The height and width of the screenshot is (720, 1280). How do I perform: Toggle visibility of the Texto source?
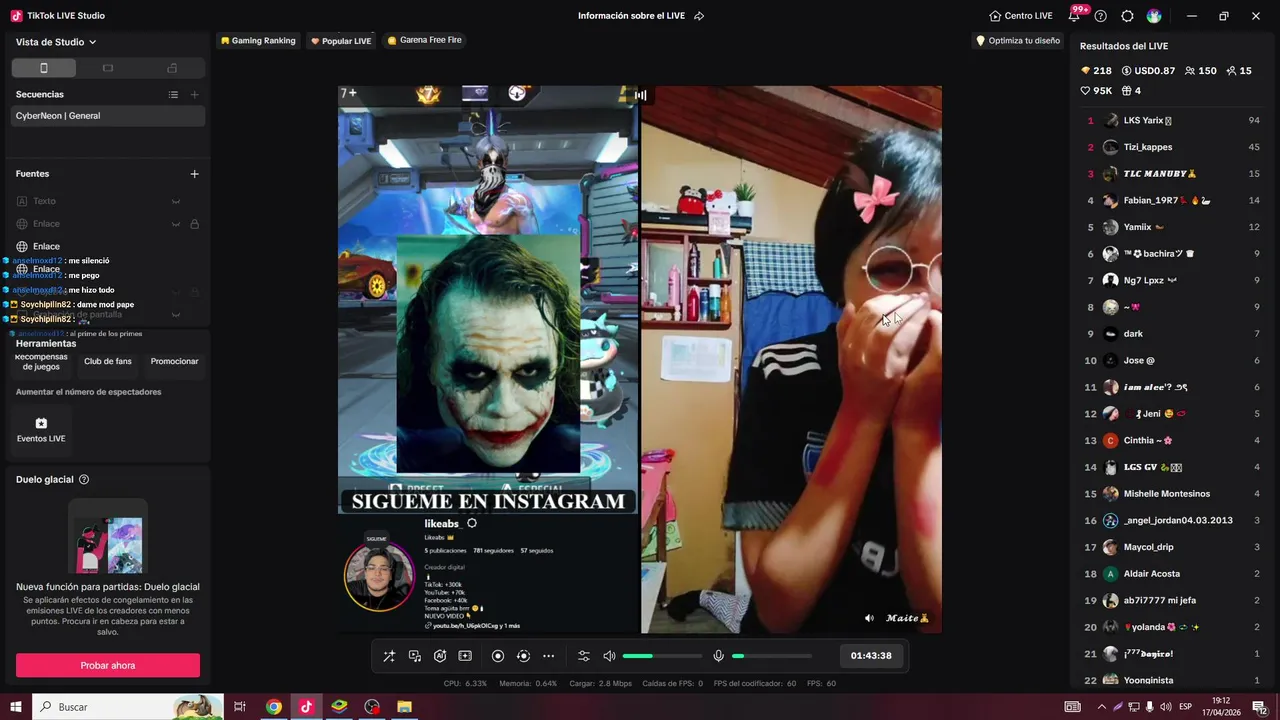click(176, 201)
